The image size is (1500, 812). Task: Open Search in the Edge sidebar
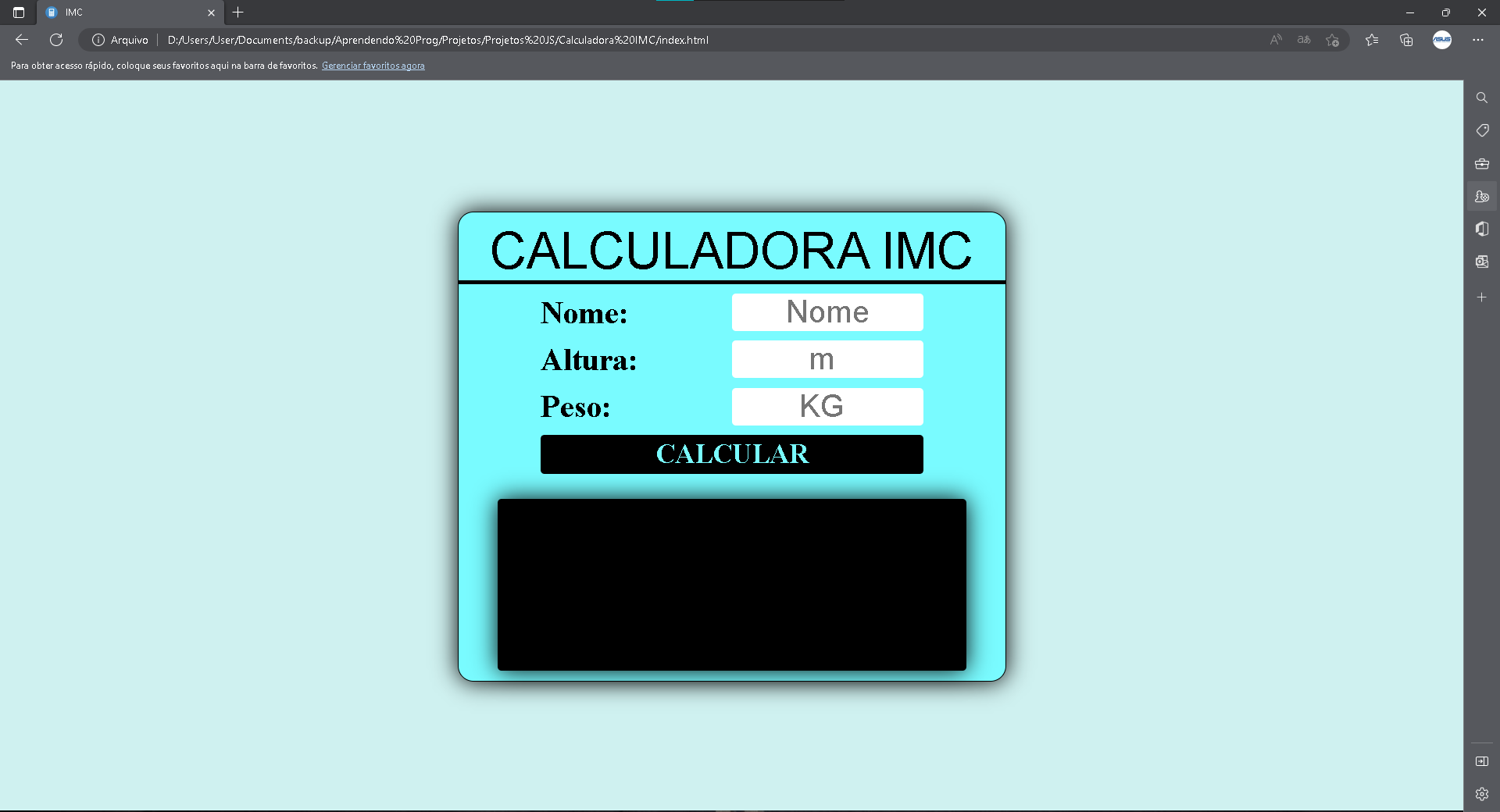click(1482, 98)
